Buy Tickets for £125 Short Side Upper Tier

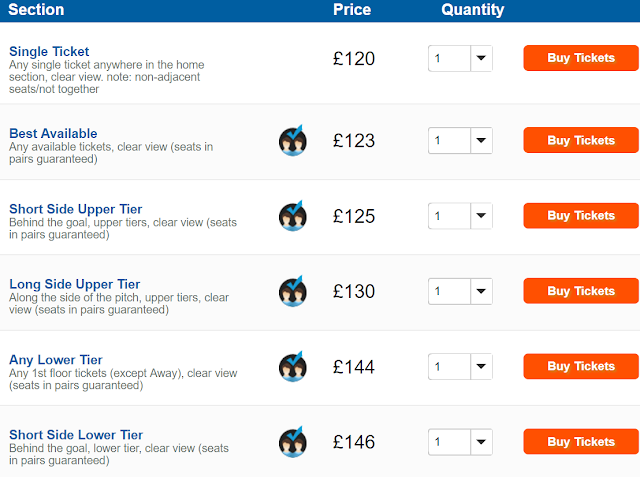[x=581, y=216]
